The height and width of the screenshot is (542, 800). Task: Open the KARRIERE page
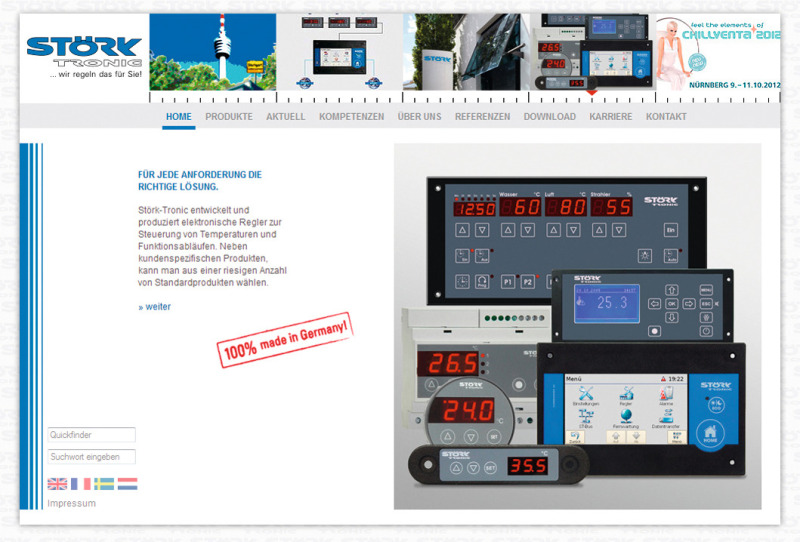611,116
